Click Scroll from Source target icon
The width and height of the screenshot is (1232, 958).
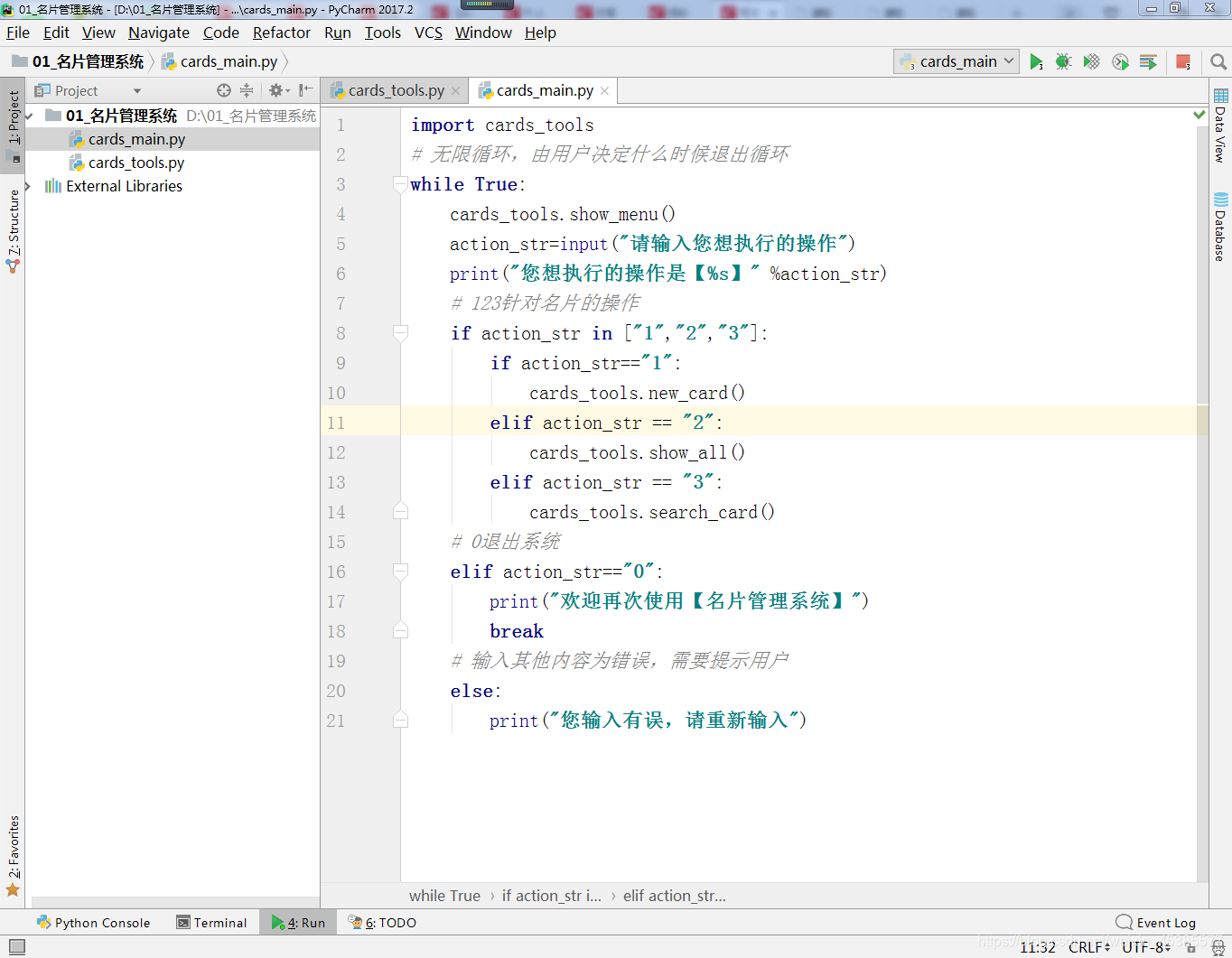pos(224,90)
